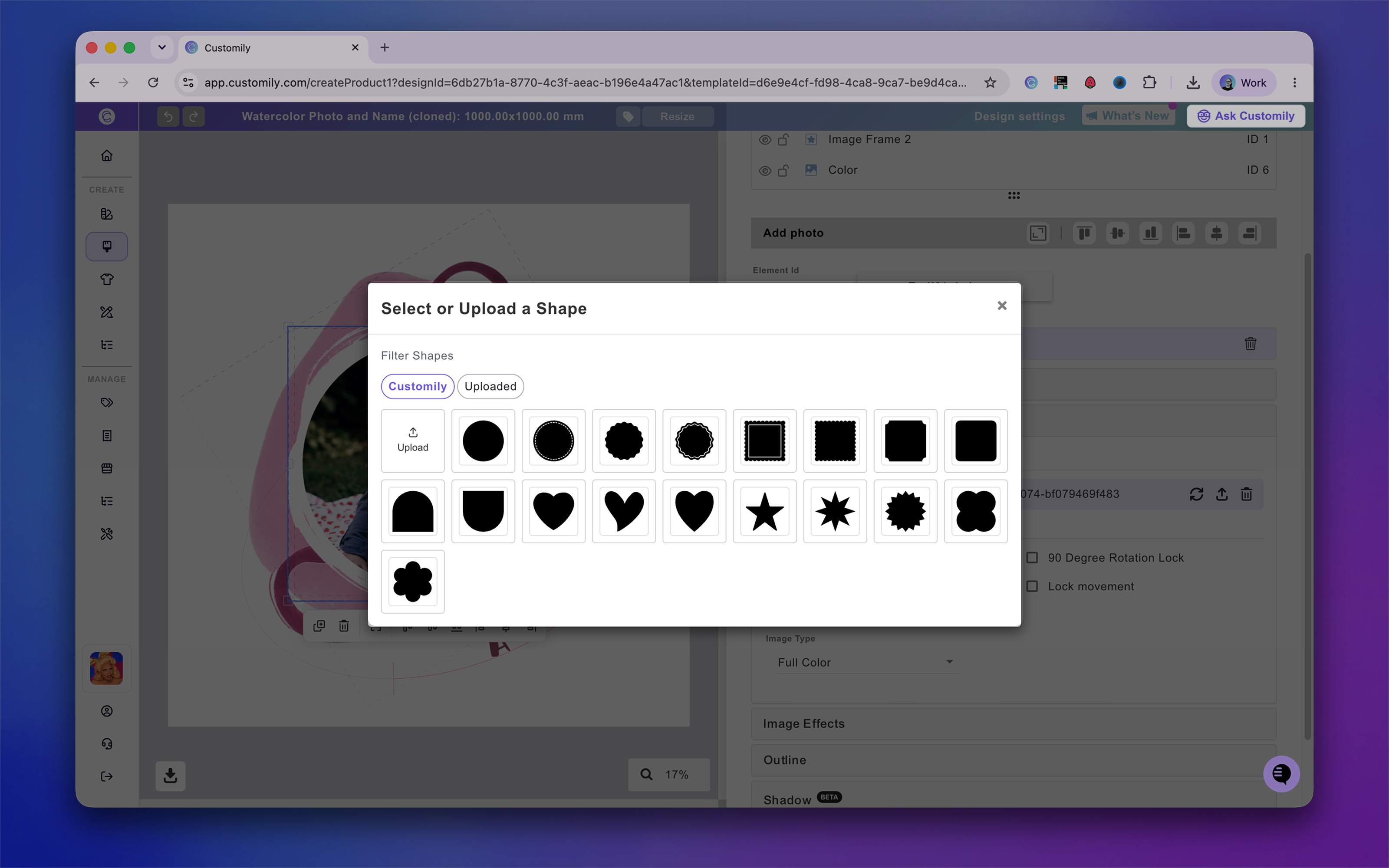Expand the Image Effects section
The width and height of the screenshot is (1389, 868).
click(x=1013, y=723)
